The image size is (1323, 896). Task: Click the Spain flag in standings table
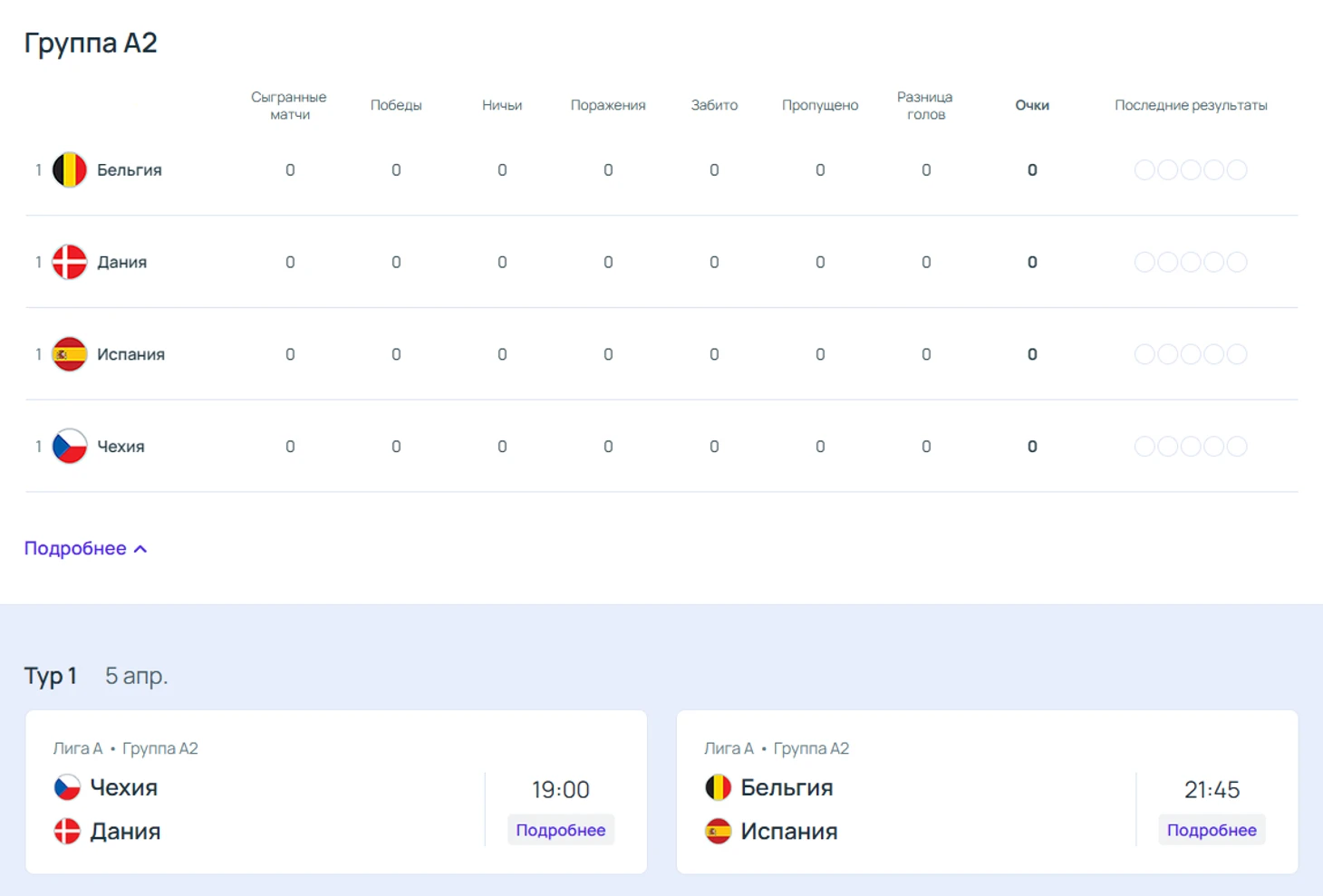point(69,354)
